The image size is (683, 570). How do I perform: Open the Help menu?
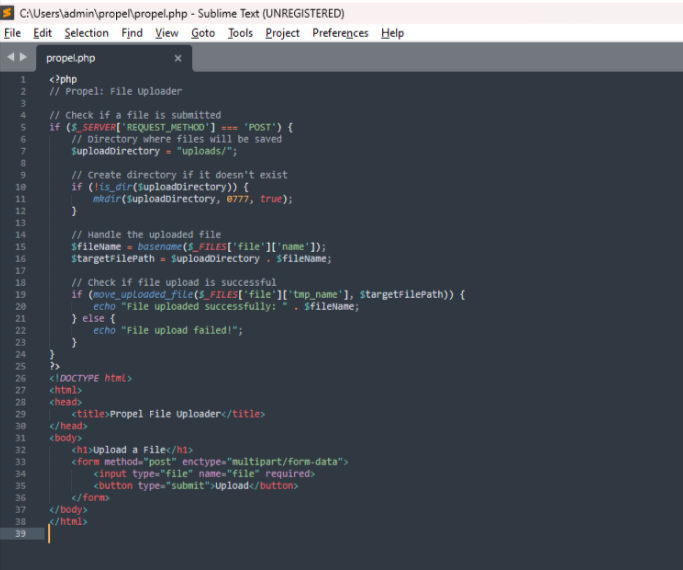coord(392,33)
